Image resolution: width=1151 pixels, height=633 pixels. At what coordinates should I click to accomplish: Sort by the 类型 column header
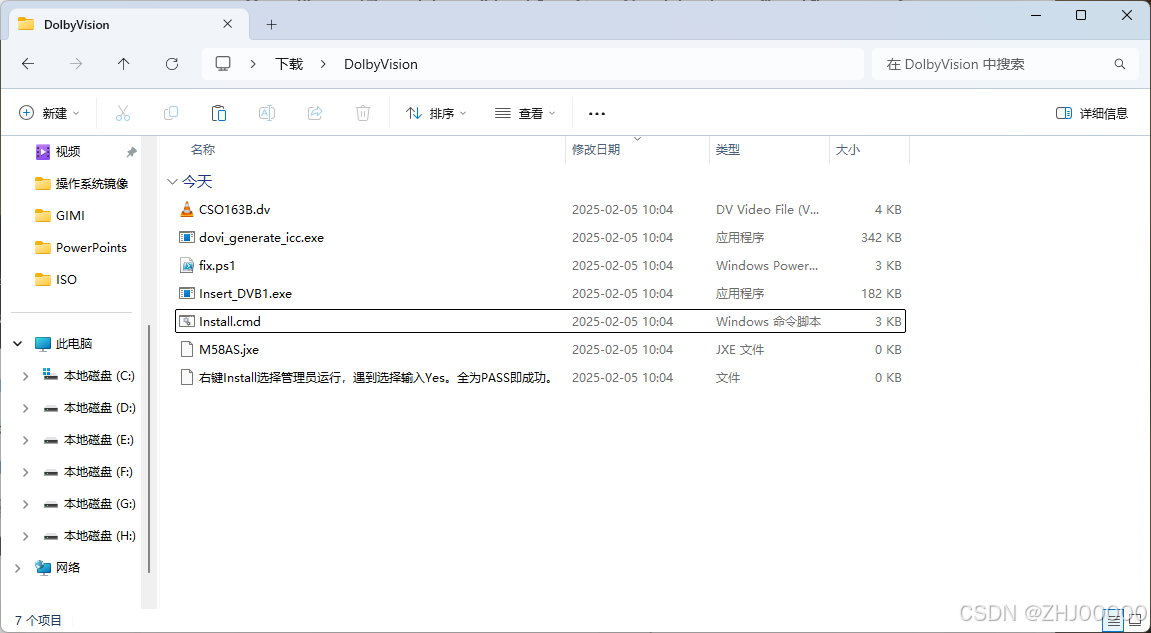[x=728, y=150]
